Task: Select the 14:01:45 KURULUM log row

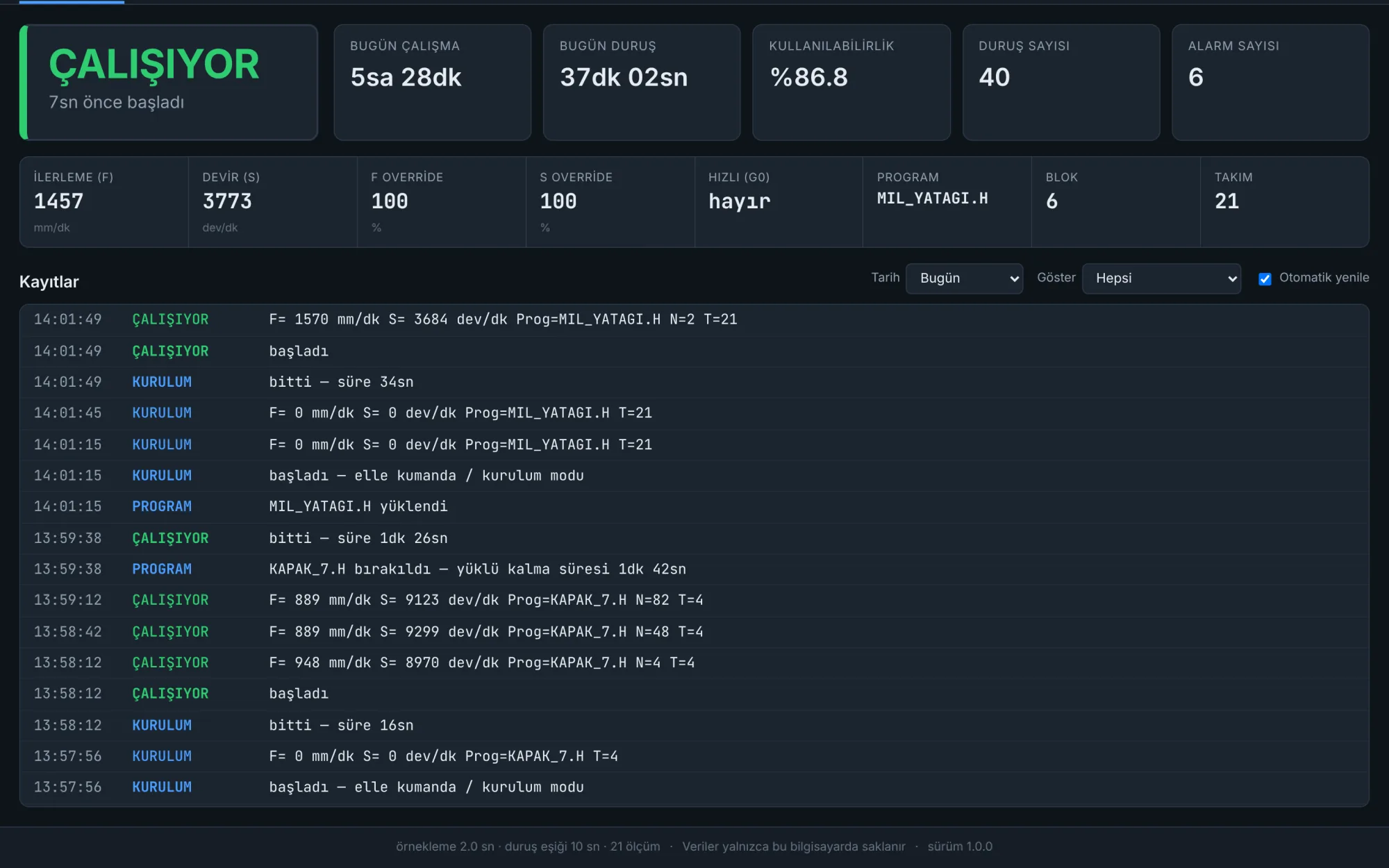Action: pyautogui.click(x=694, y=413)
